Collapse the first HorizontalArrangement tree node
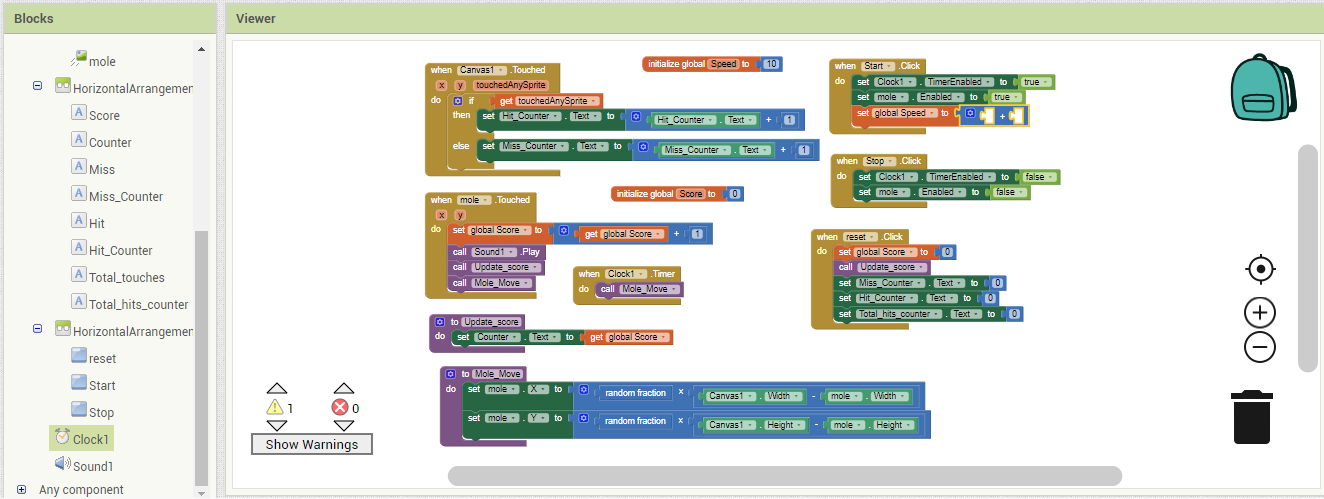This screenshot has height=499, width=1324. [37, 87]
